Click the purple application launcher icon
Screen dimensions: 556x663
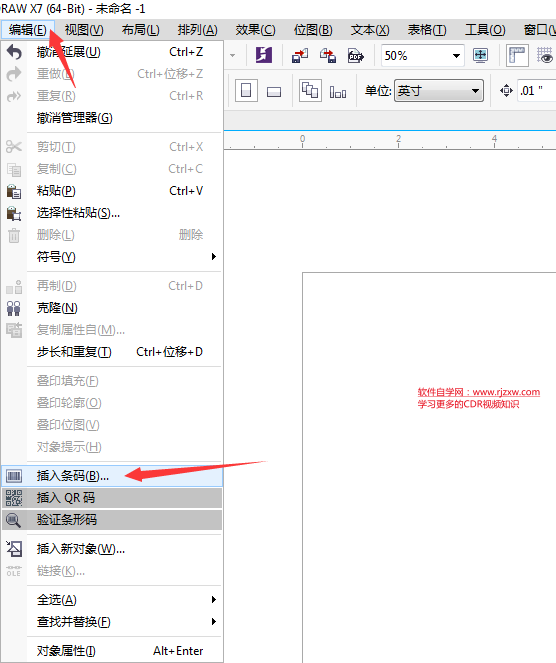(264, 55)
